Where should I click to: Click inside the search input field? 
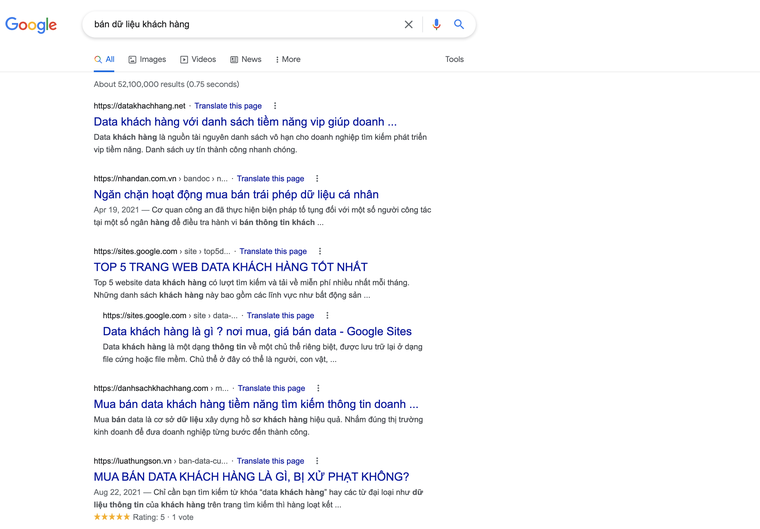(x=240, y=24)
